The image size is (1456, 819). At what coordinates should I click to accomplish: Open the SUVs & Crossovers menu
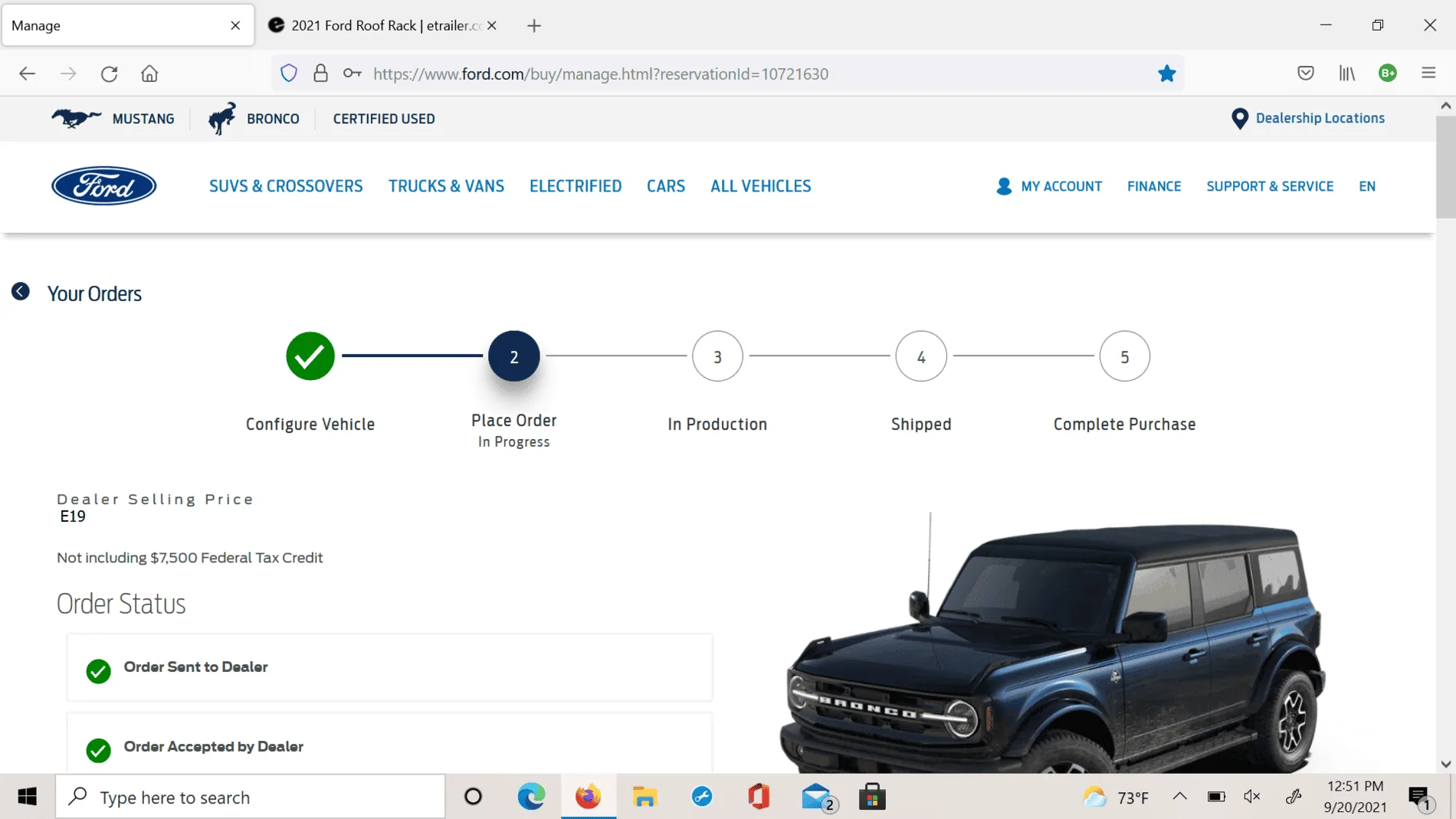pyautogui.click(x=286, y=186)
